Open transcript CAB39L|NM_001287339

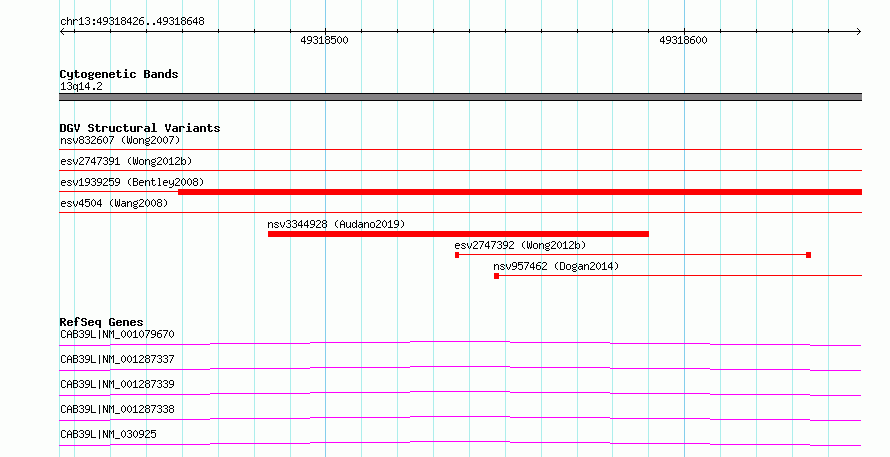pyautogui.click(x=117, y=384)
